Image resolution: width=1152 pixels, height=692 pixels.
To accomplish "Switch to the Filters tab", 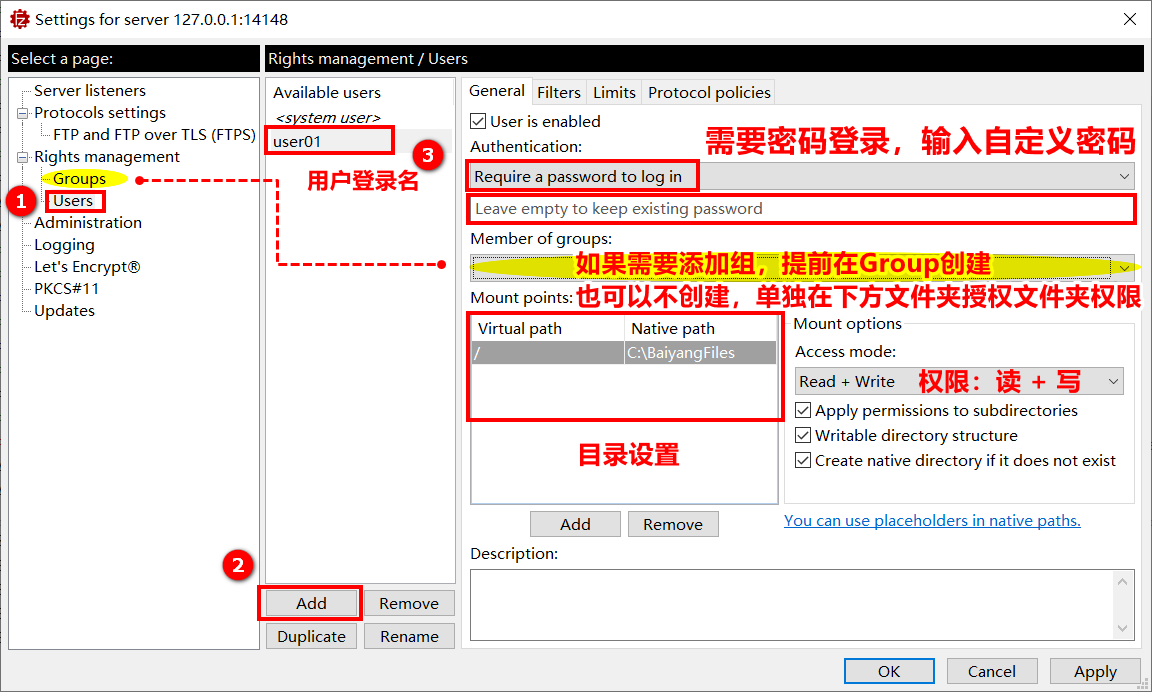I will pos(558,93).
